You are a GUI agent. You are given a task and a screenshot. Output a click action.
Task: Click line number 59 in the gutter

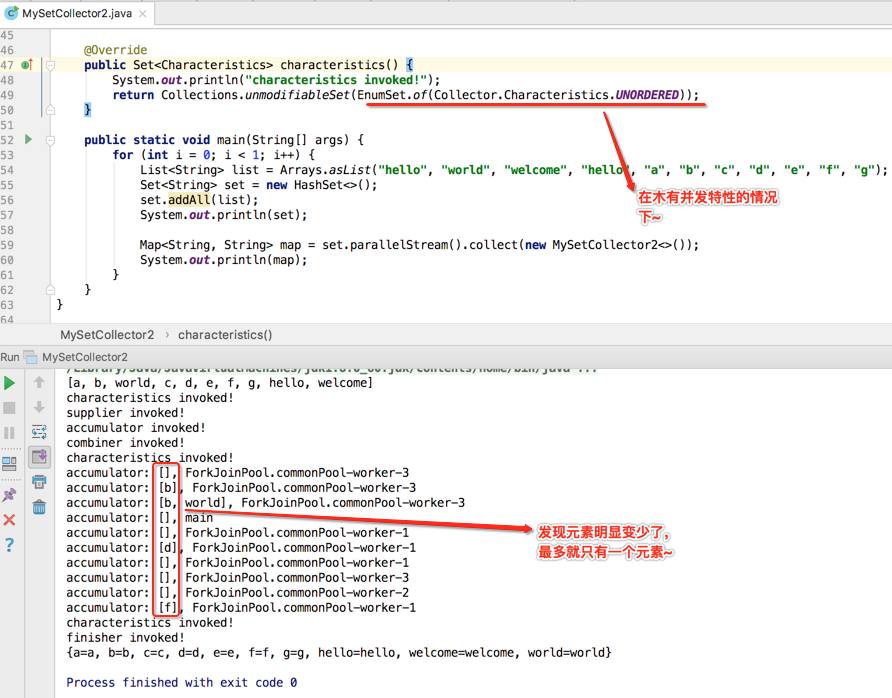click(x=7, y=245)
